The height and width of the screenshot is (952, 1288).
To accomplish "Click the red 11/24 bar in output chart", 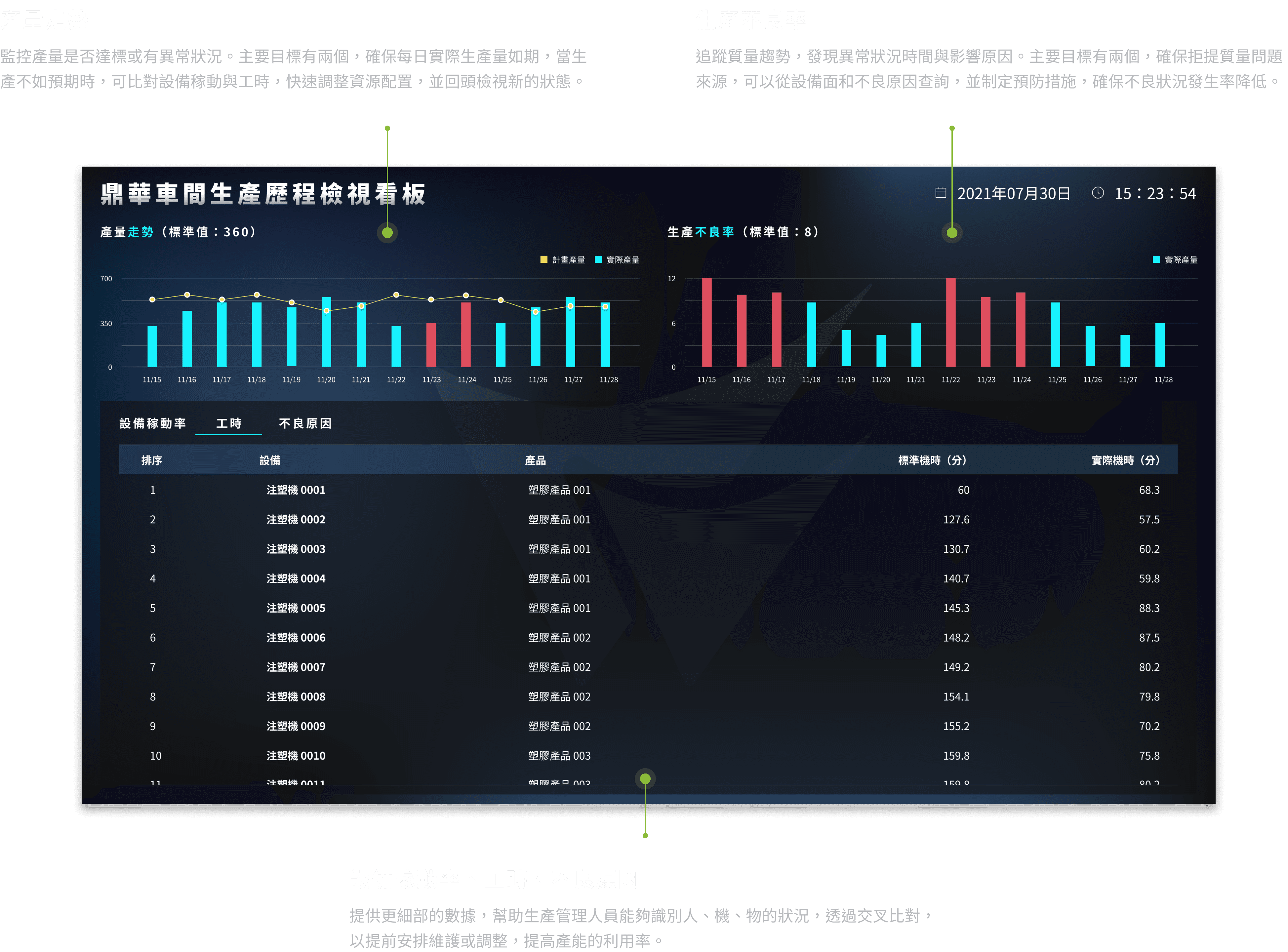I will [x=465, y=334].
